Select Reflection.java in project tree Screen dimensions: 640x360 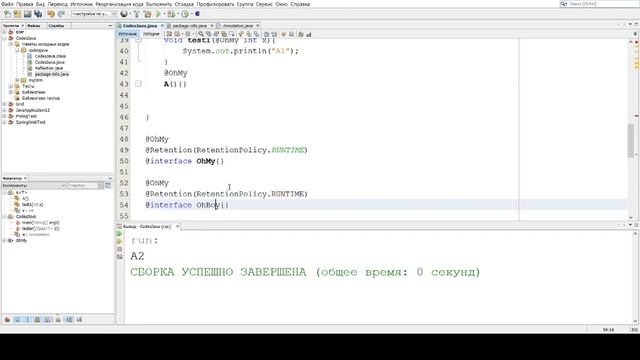(x=49, y=68)
